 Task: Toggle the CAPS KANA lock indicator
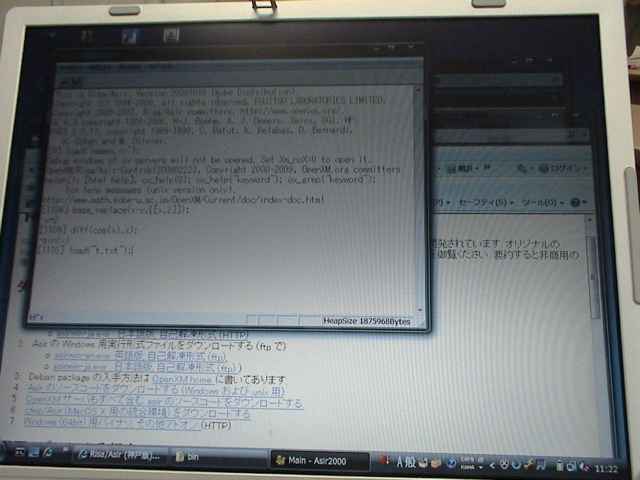pos(470,463)
